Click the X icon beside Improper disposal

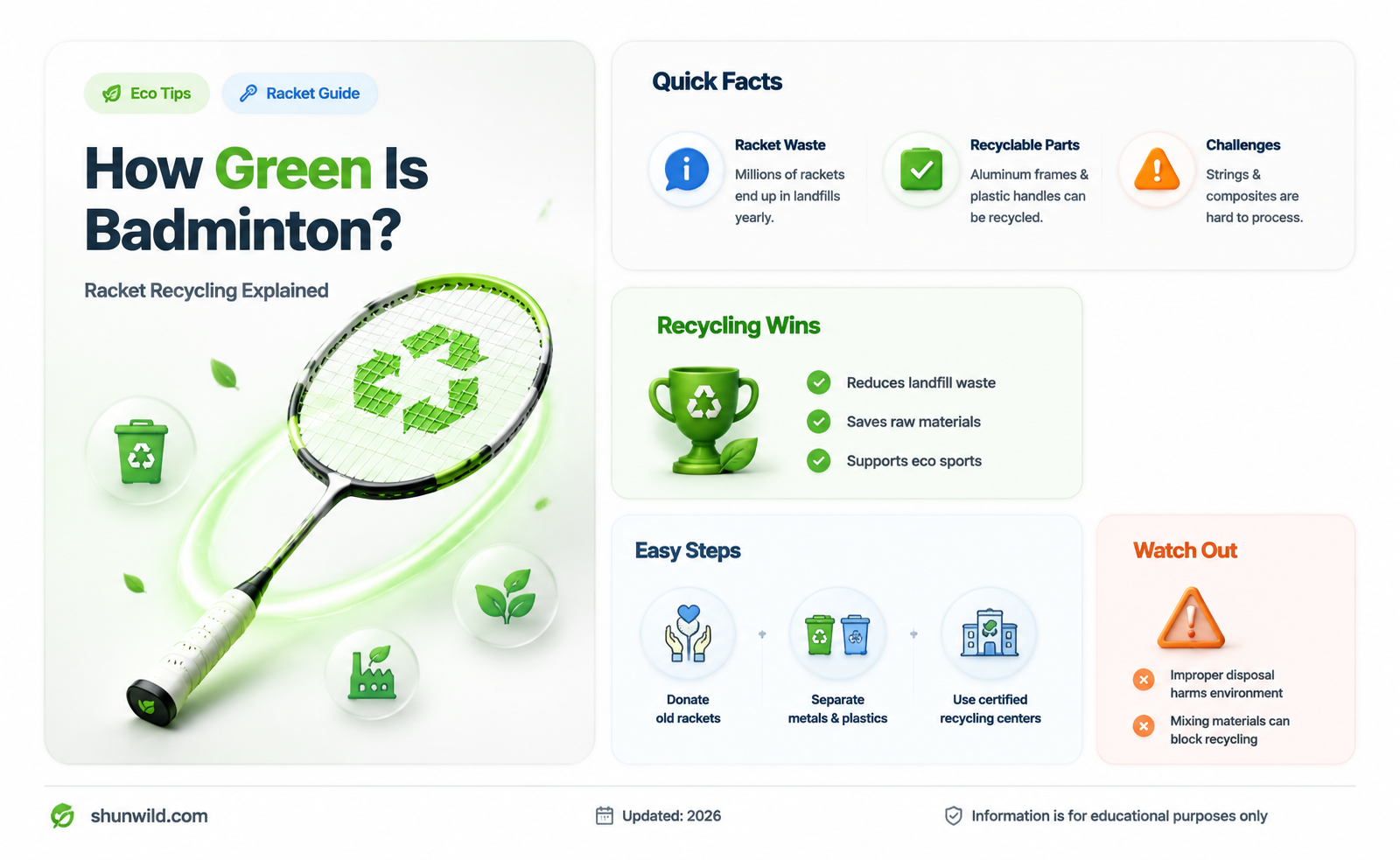click(x=1144, y=680)
